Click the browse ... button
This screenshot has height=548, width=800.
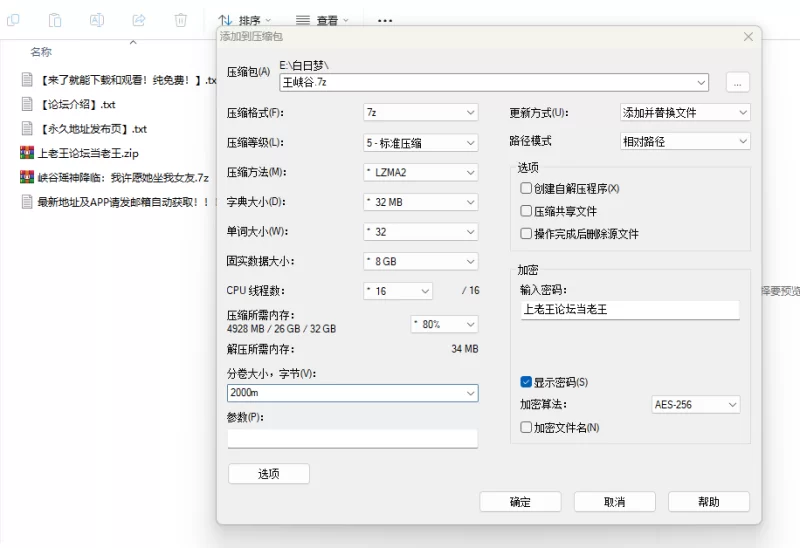738,82
